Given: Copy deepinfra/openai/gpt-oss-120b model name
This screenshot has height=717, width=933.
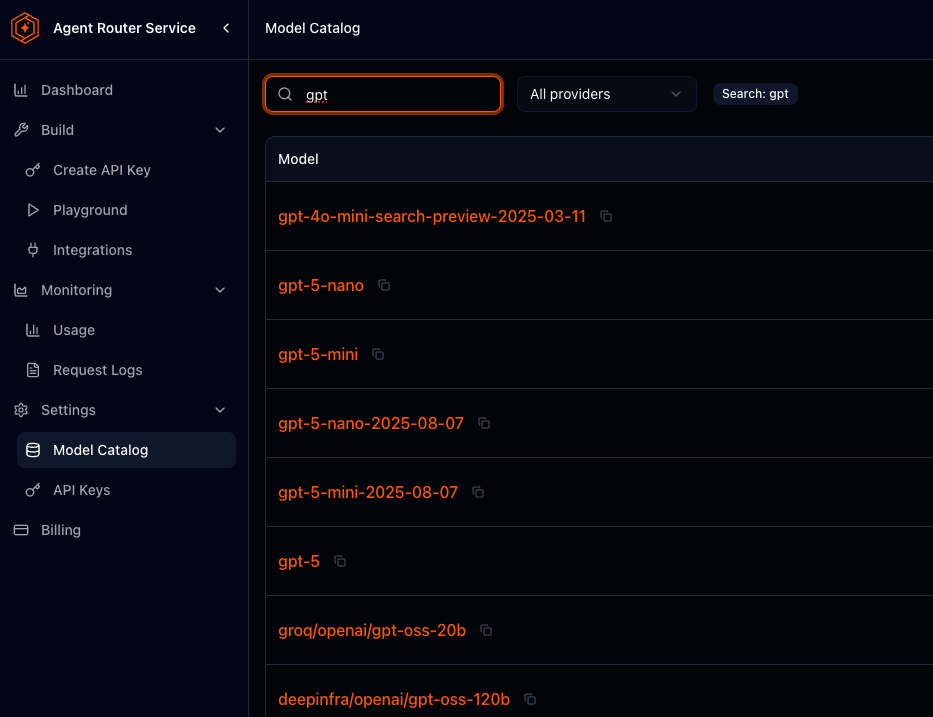Looking at the screenshot, I should (530, 699).
